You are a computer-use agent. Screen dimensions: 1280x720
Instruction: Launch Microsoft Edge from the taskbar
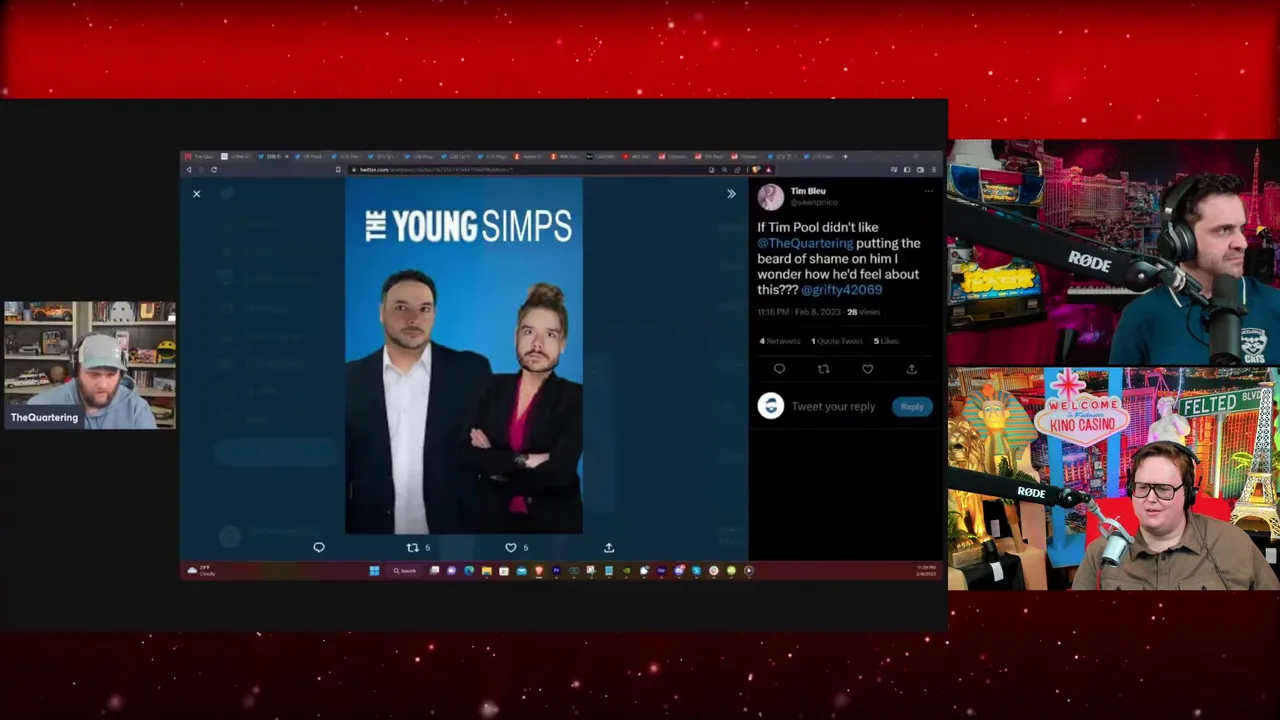click(469, 571)
